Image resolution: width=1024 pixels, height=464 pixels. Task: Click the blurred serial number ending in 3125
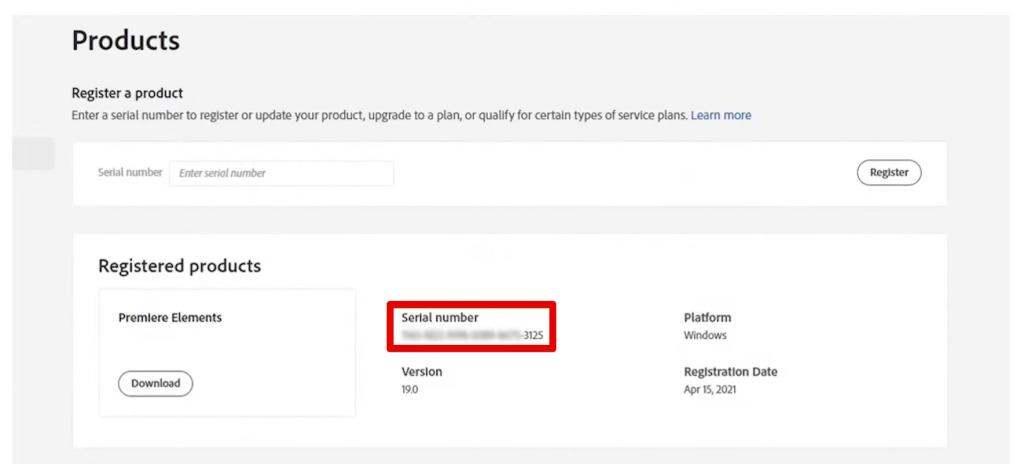[472, 335]
